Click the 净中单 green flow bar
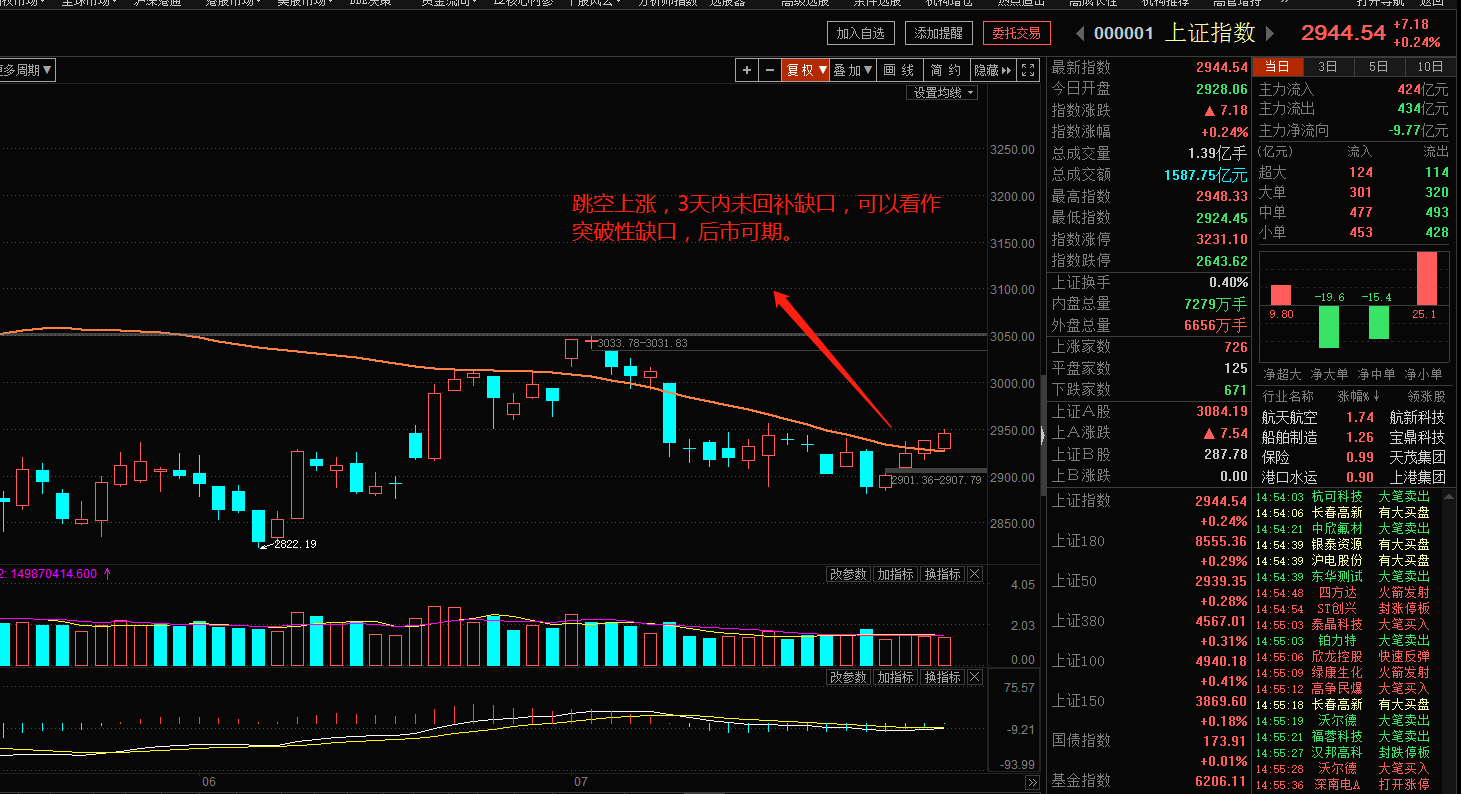 1378,322
